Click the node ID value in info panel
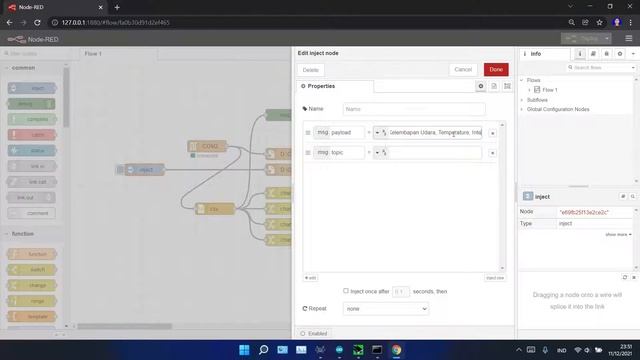 coord(584,212)
